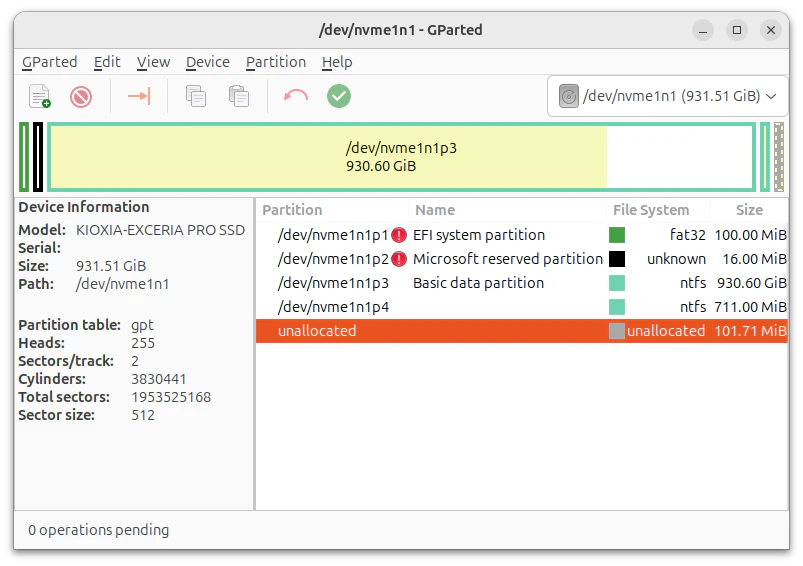The image size is (803, 566).
Task: Click the EFI system partition name
Action: [x=479, y=235]
